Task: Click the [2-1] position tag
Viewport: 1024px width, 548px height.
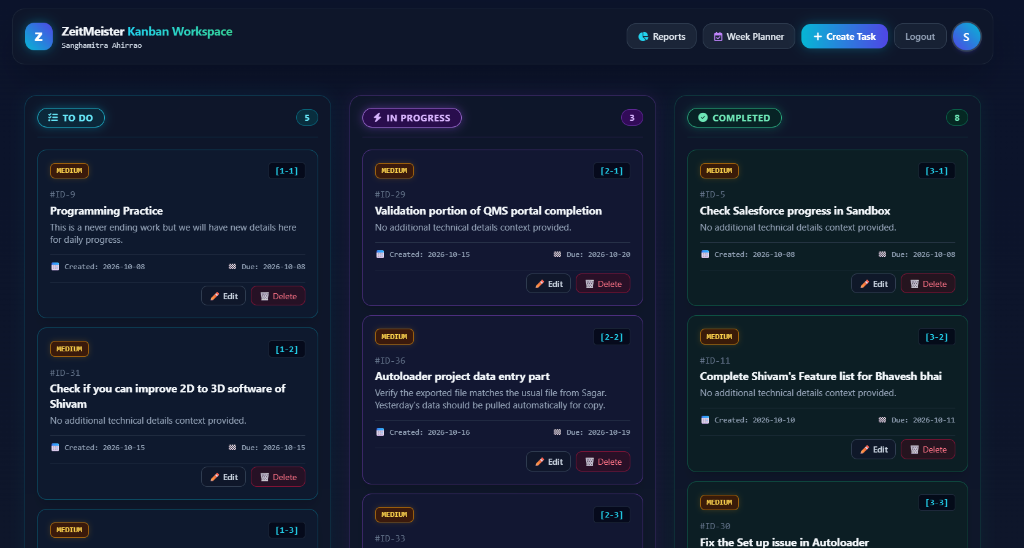Action: [x=612, y=170]
